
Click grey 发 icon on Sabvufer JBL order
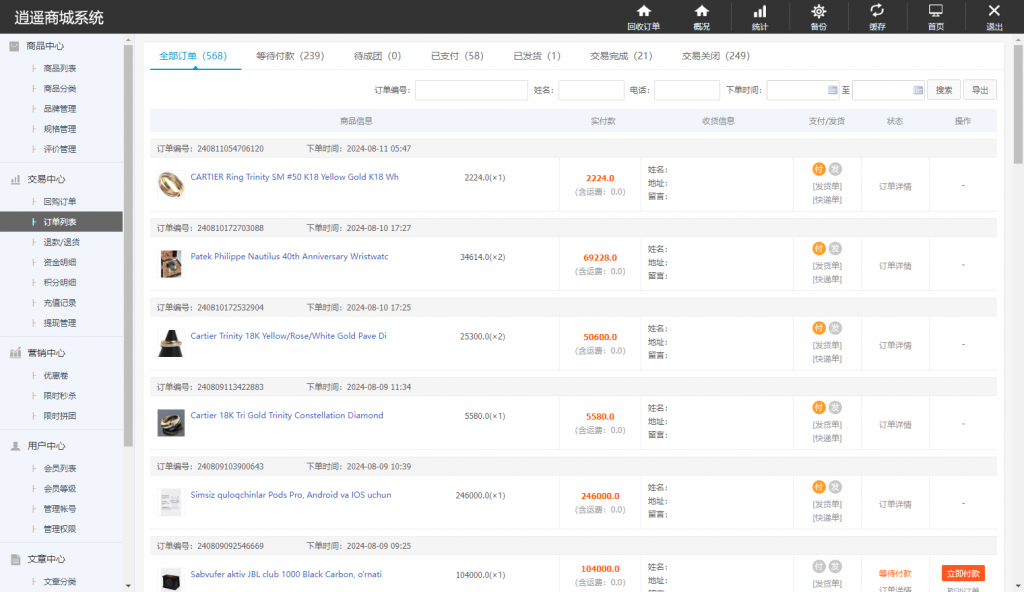pos(835,567)
